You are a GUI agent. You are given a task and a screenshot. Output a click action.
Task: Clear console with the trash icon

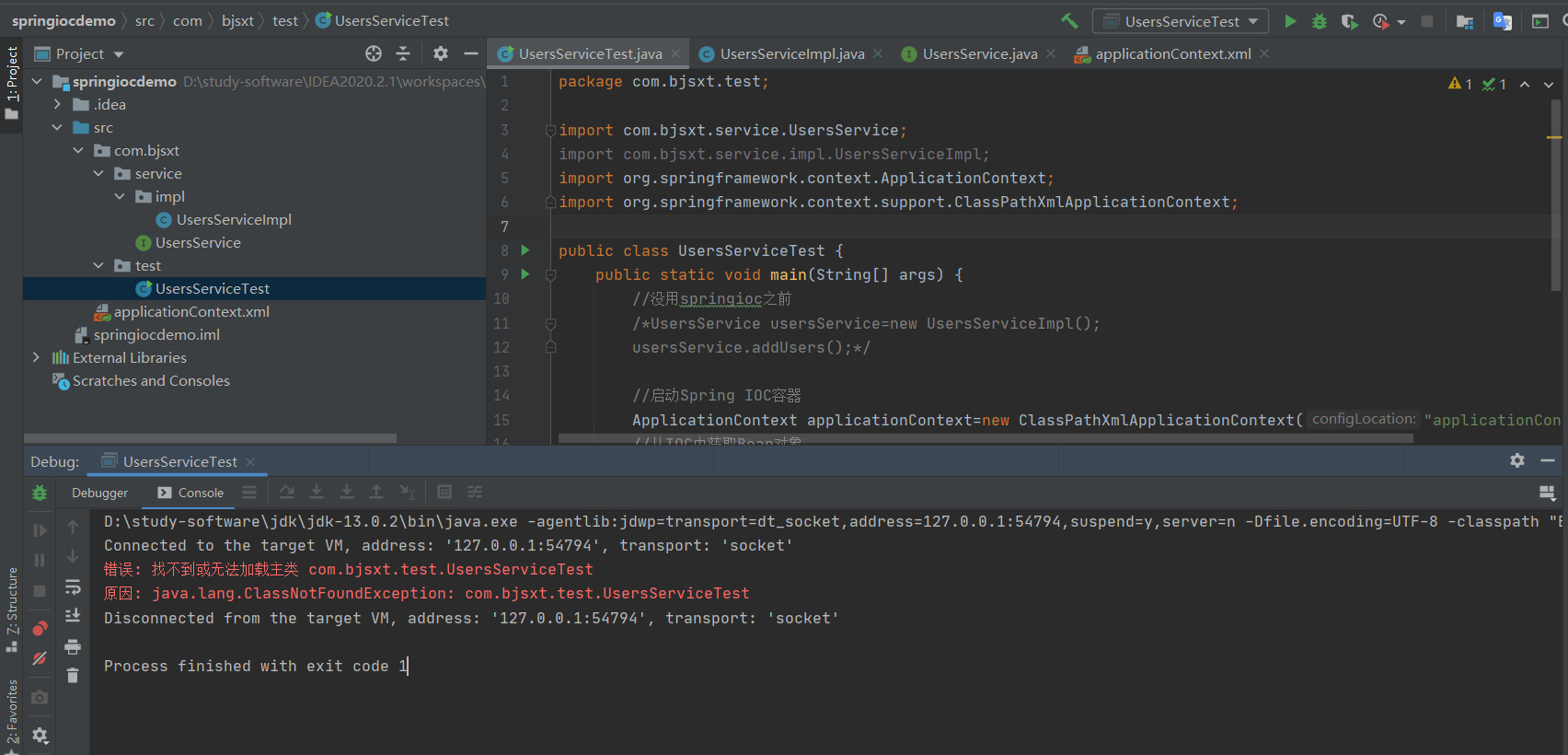[x=73, y=676]
